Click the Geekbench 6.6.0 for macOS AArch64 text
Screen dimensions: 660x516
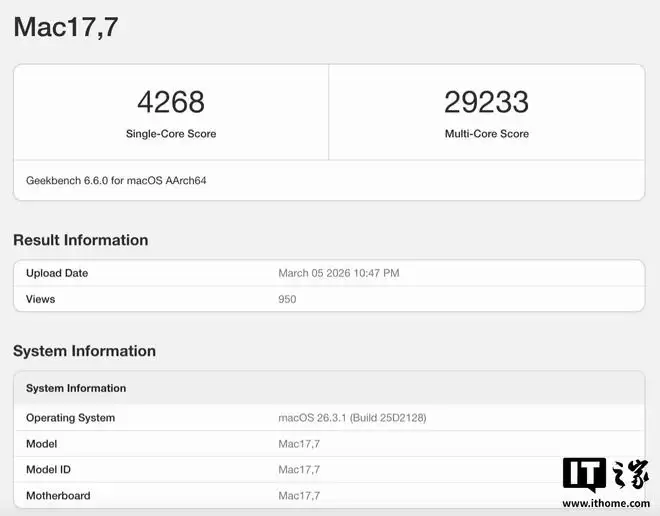click(116, 181)
